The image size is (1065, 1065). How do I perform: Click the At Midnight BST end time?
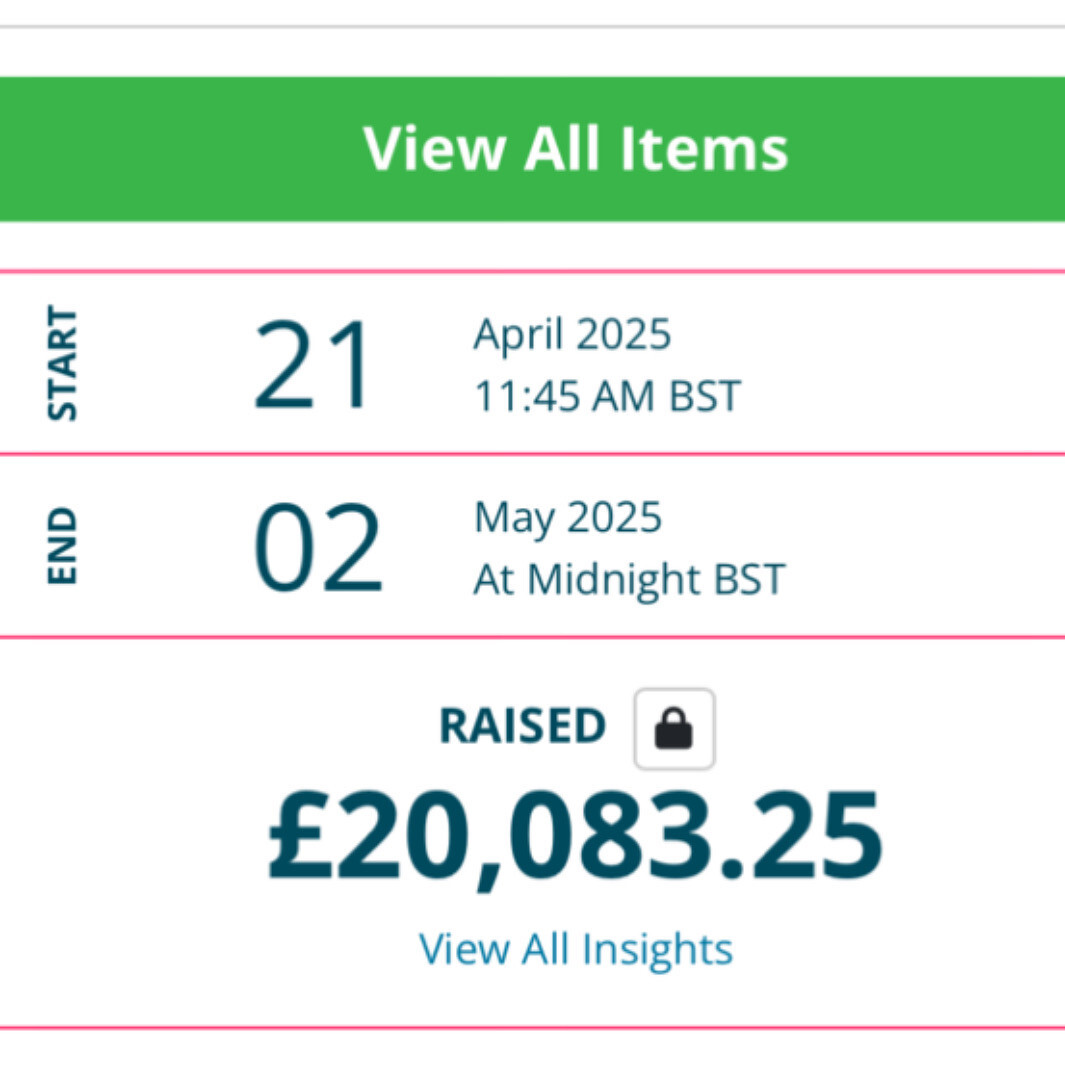629,579
